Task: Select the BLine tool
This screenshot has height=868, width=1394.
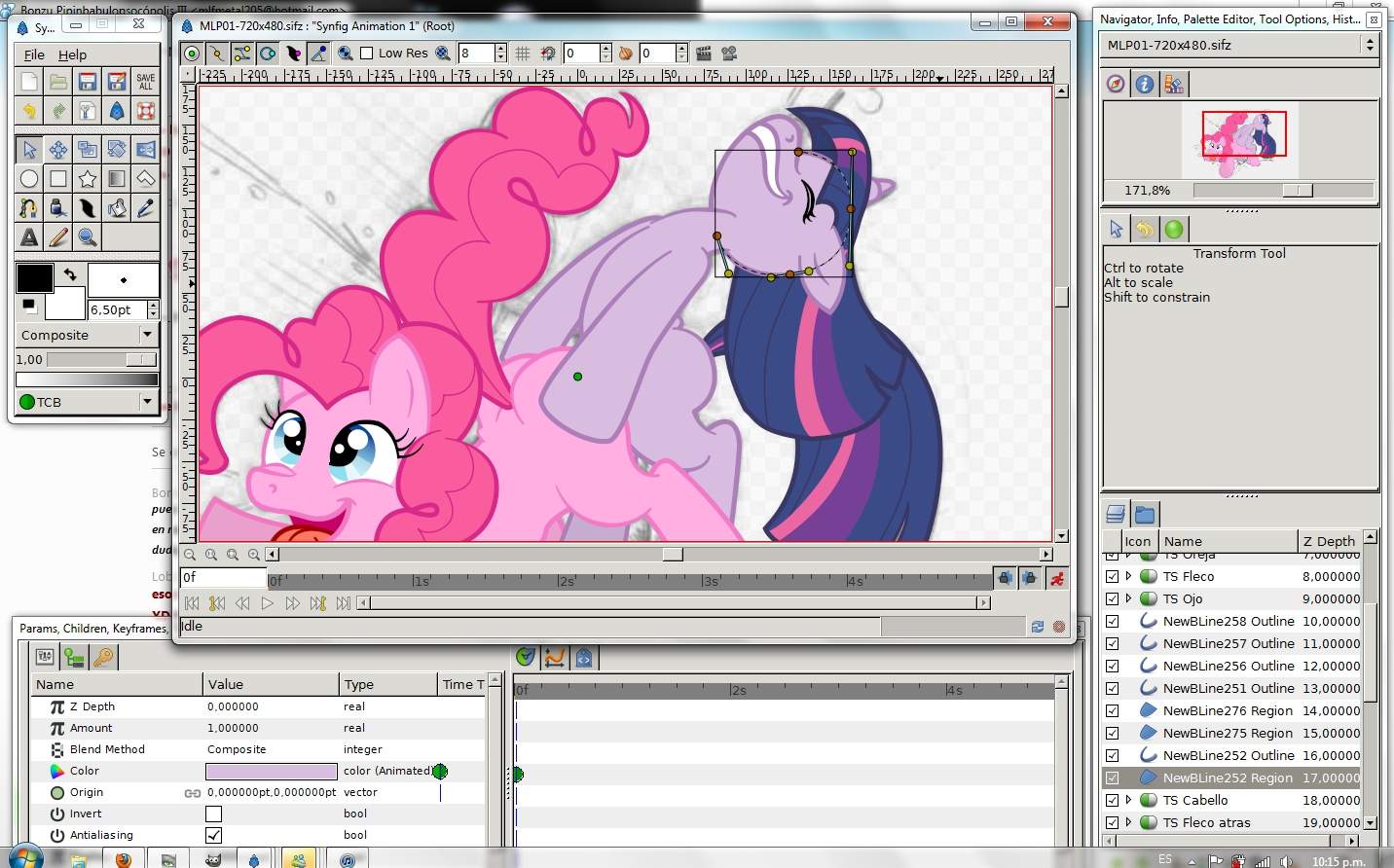Action: click(x=29, y=208)
